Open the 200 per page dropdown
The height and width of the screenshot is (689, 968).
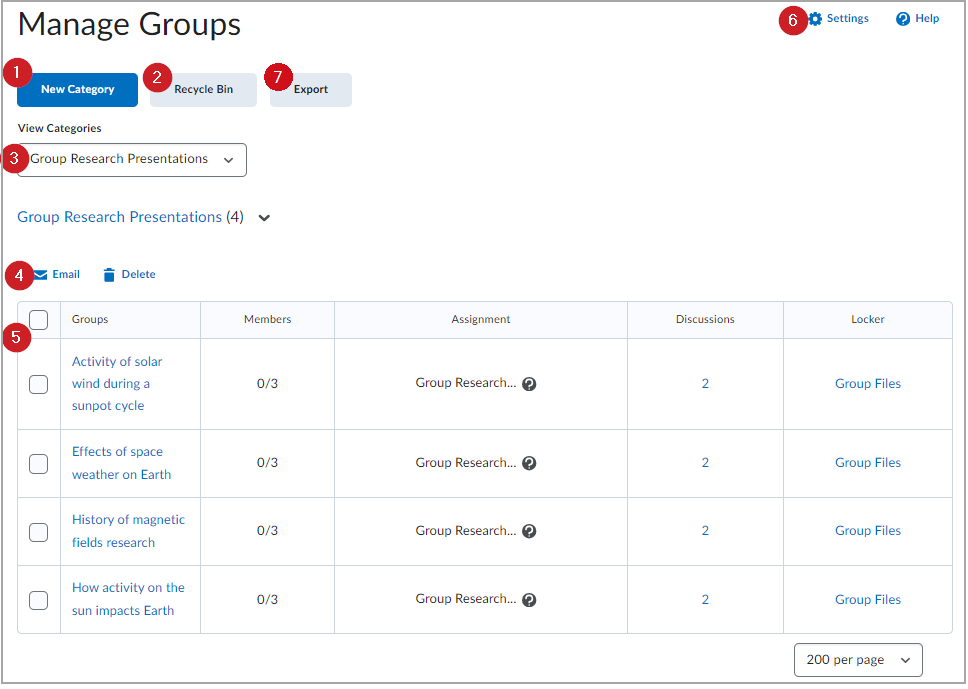pyautogui.click(x=858, y=660)
